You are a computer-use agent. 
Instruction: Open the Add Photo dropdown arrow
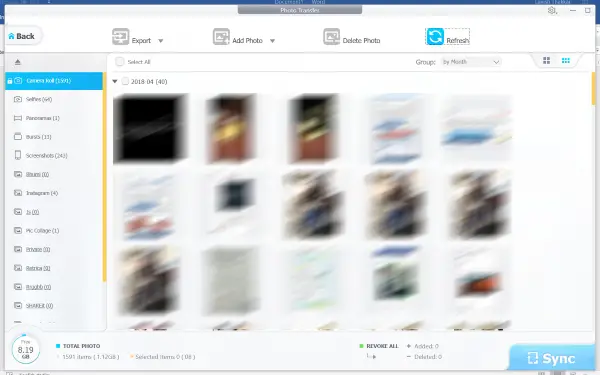[272, 41]
